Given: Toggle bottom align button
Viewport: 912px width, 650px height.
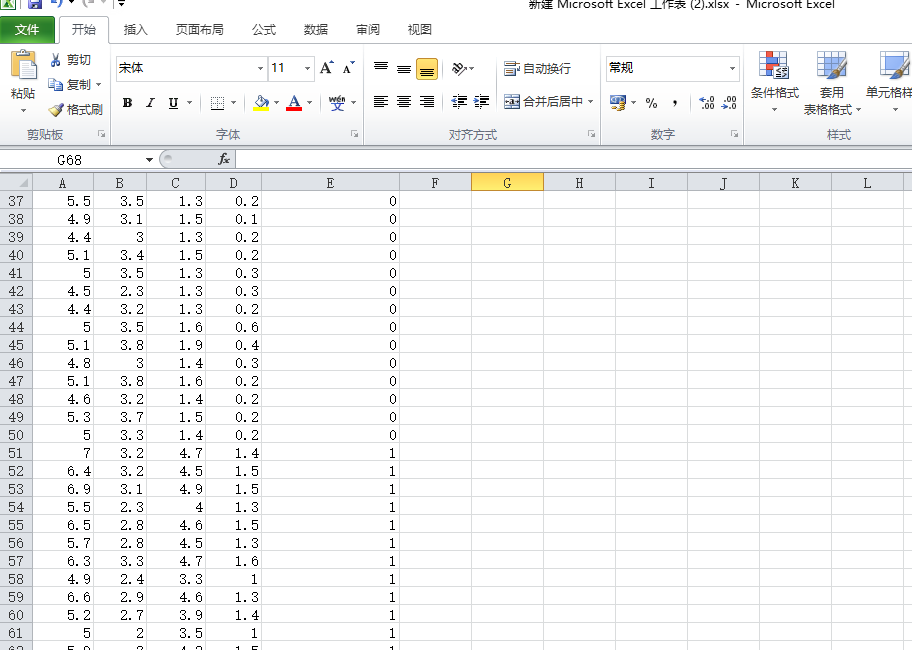Looking at the screenshot, I should pos(427,69).
